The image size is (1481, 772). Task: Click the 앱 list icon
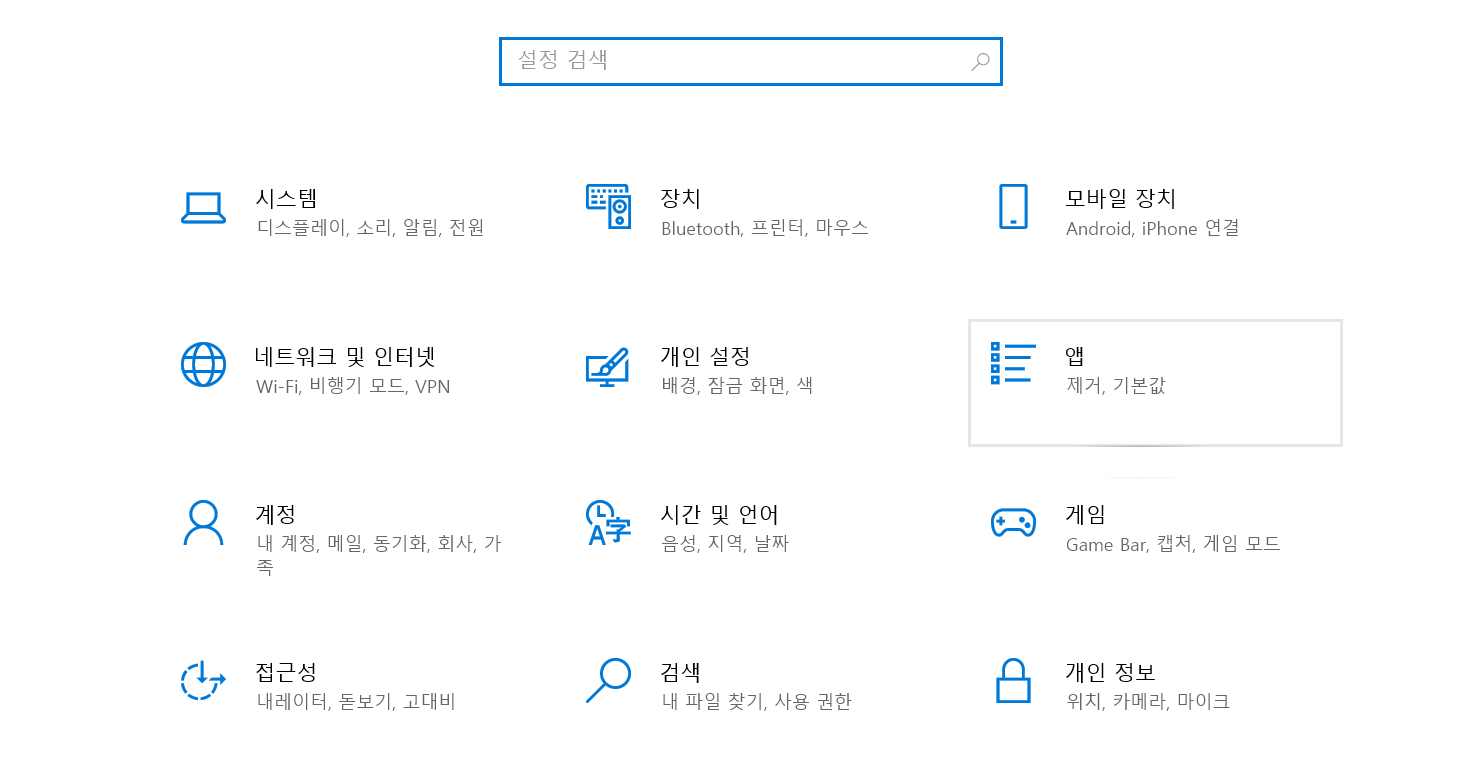coord(1012,363)
